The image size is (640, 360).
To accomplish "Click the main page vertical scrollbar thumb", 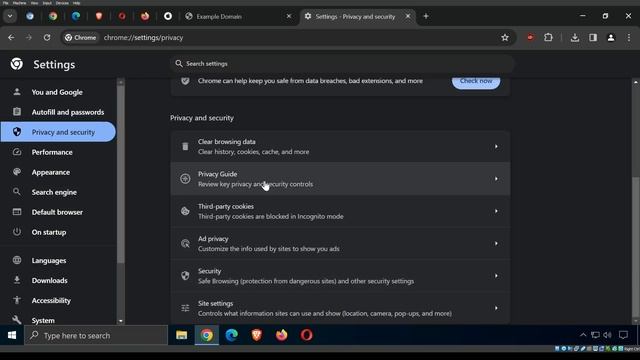I will tap(636, 247).
